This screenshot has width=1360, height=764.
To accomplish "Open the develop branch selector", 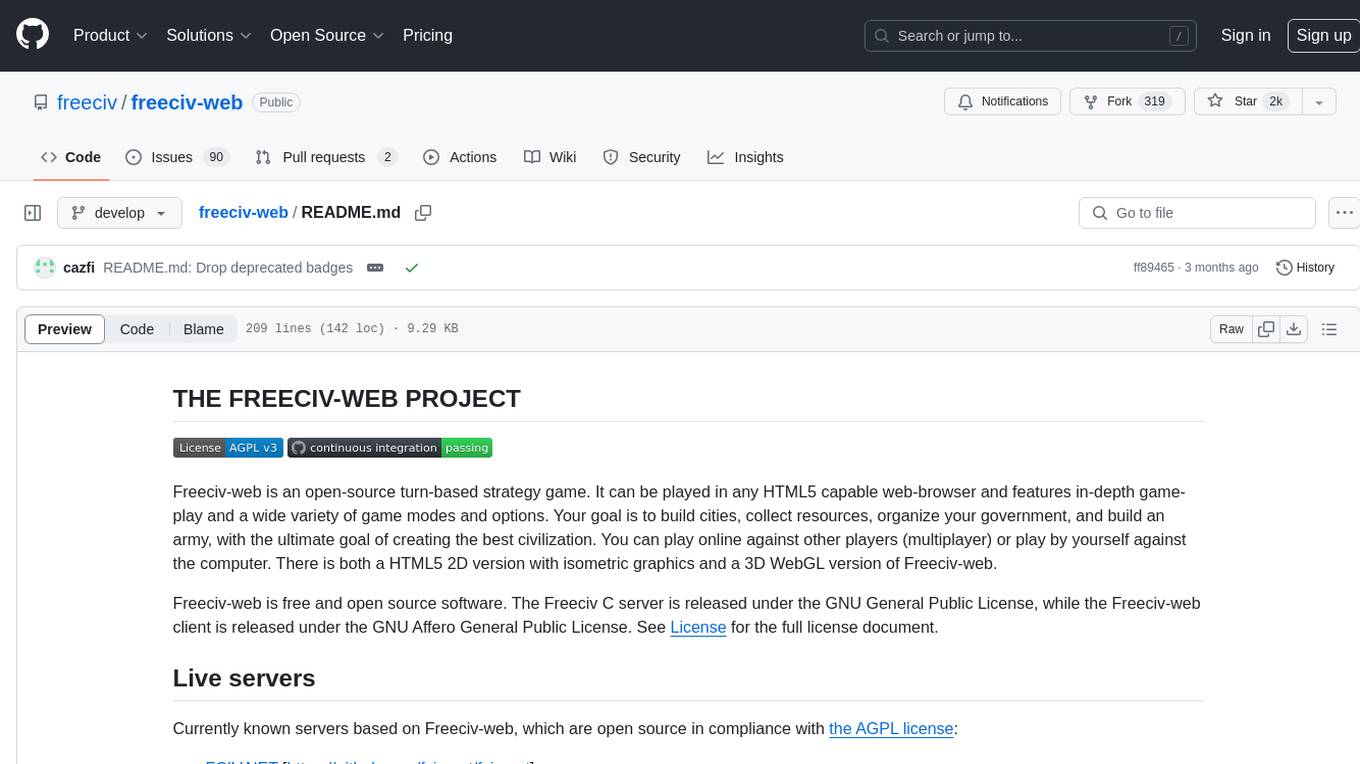I will (x=119, y=213).
